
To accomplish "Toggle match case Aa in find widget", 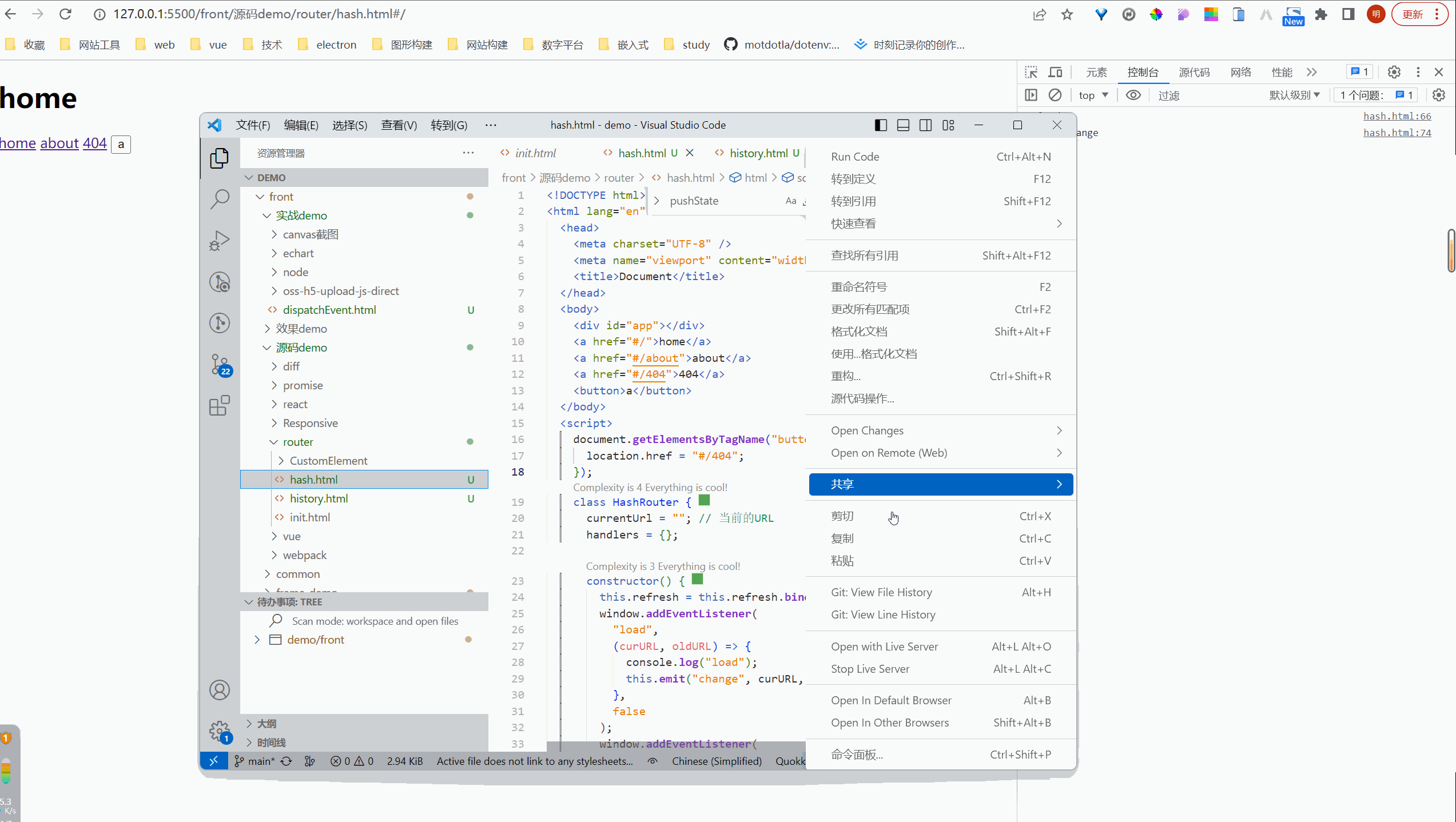I will pyautogui.click(x=791, y=201).
